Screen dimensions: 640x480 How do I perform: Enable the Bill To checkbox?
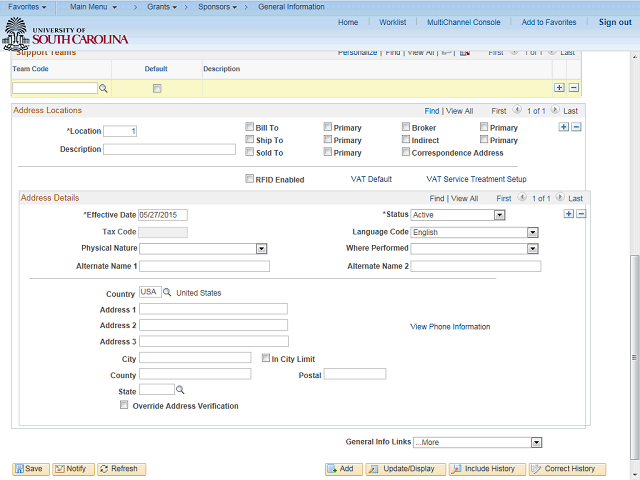coord(250,127)
